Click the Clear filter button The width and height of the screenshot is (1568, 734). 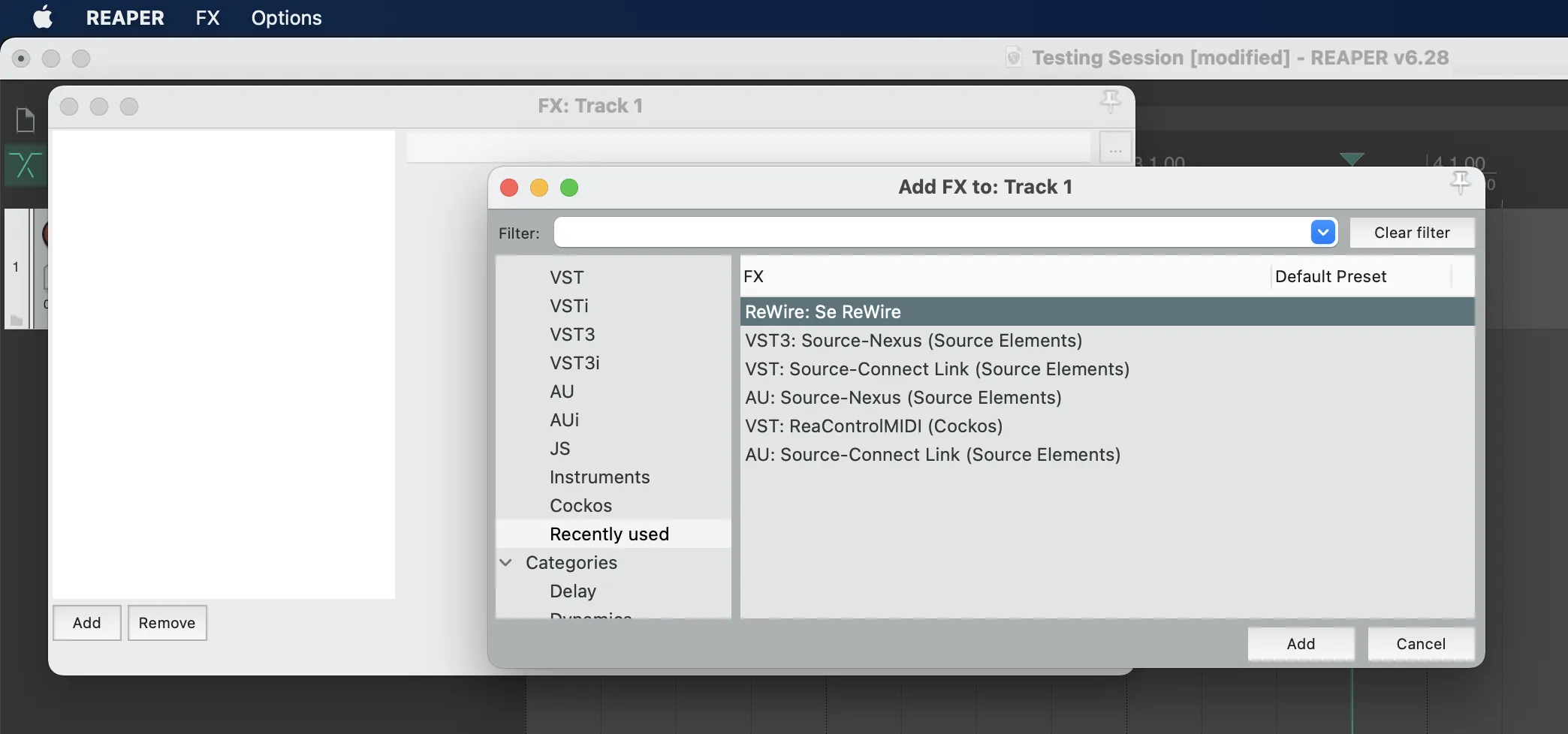(x=1412, y=233)
